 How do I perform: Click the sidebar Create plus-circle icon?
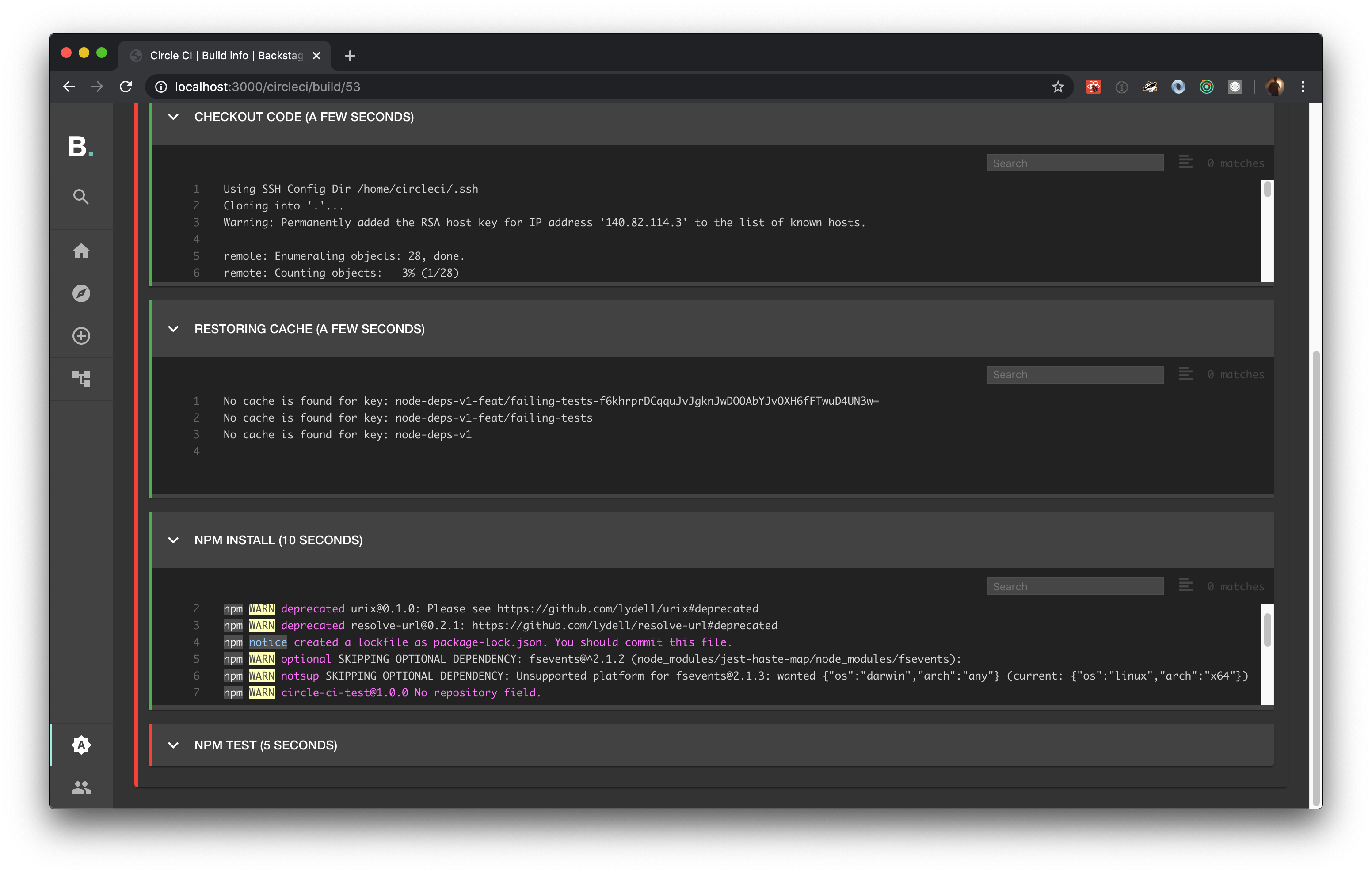(x=81, y=335)
